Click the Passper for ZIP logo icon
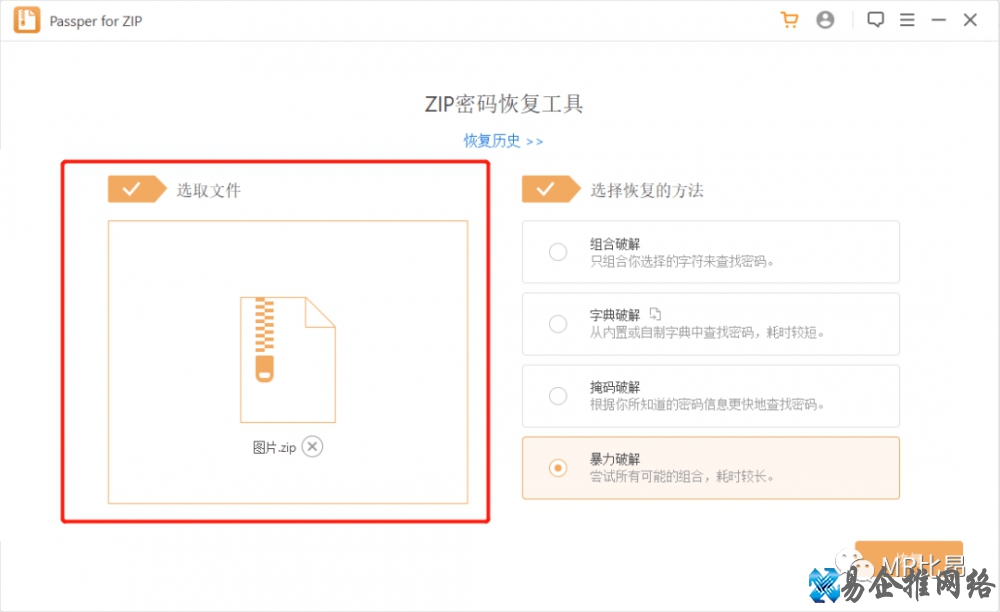Viewport: 1000px width, 612px height. tap(26, 20)
